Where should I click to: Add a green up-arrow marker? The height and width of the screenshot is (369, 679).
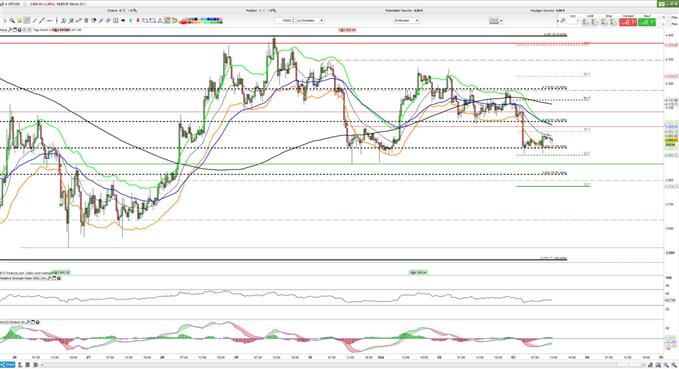[x=131, y=20]
